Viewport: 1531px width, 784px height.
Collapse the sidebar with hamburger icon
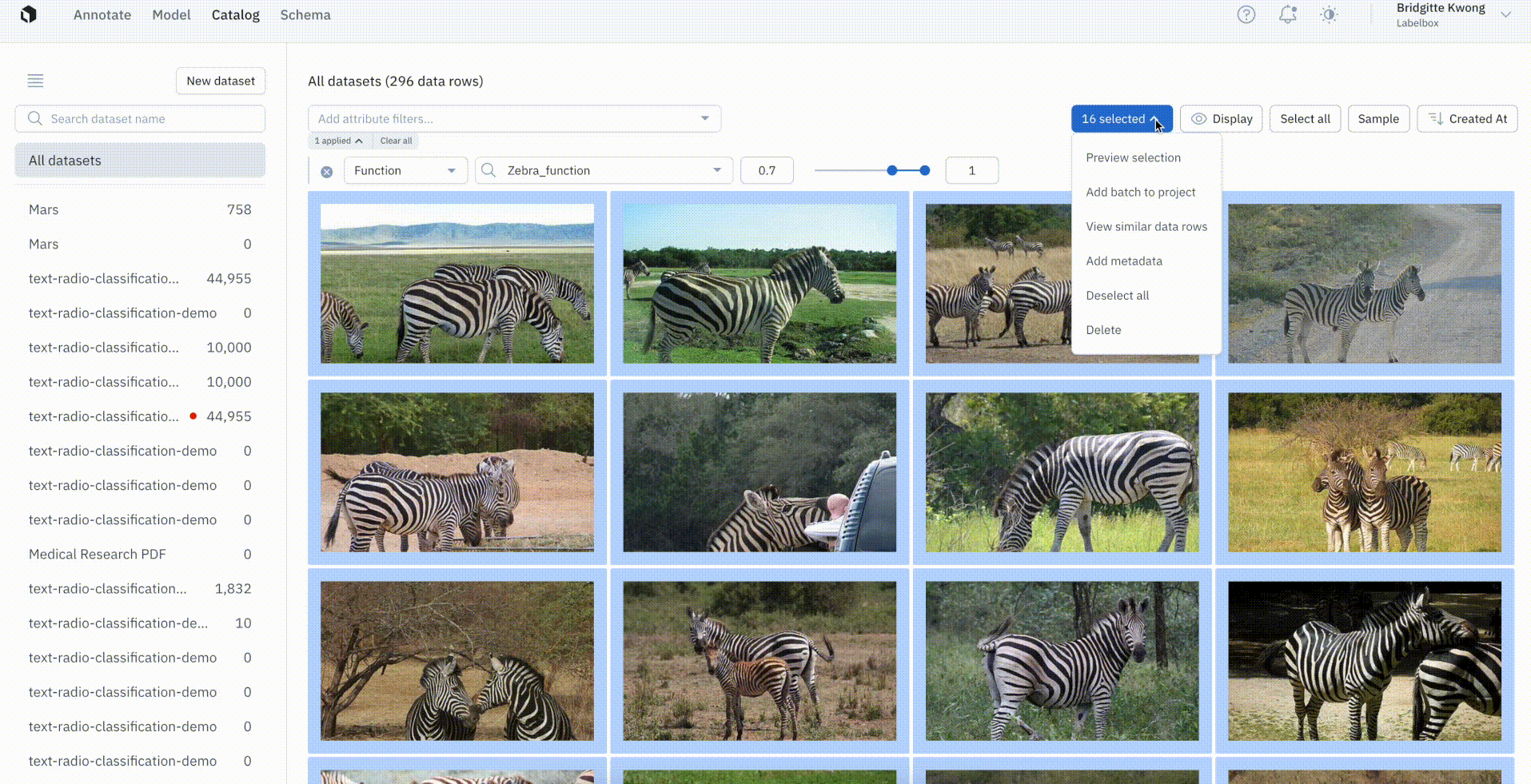pos(35,81)
